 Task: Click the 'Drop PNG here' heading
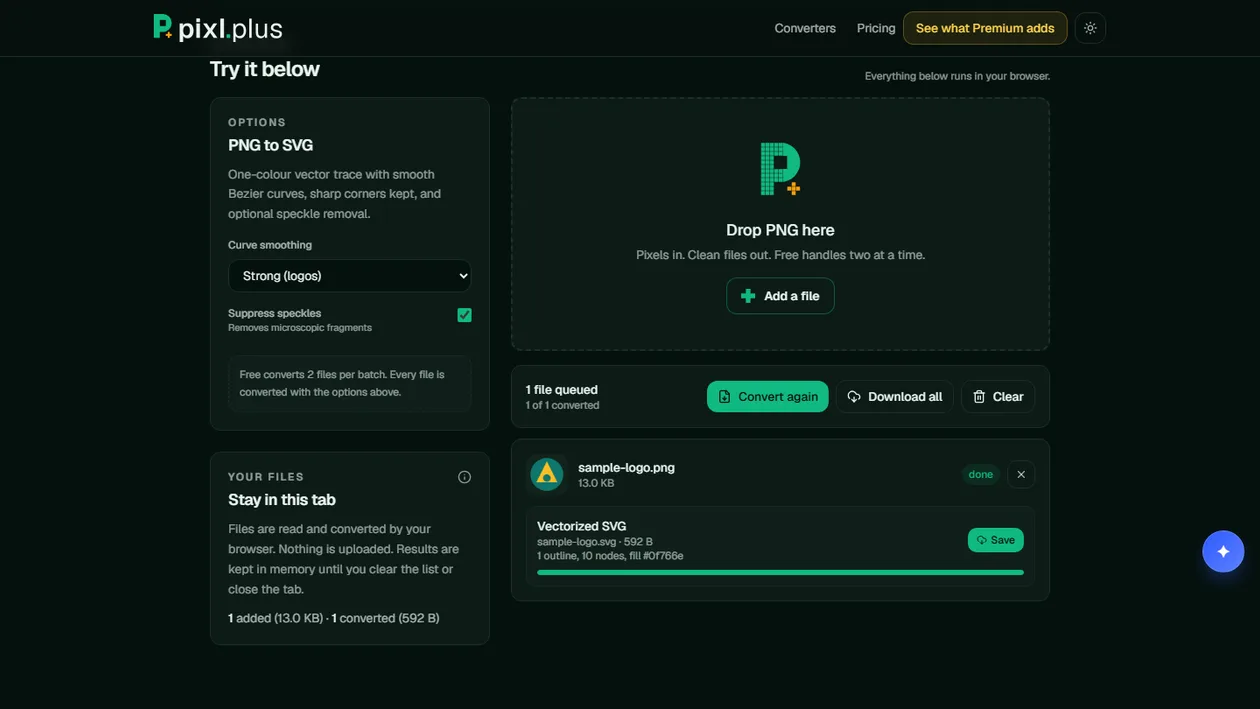[x=780, y=230]
